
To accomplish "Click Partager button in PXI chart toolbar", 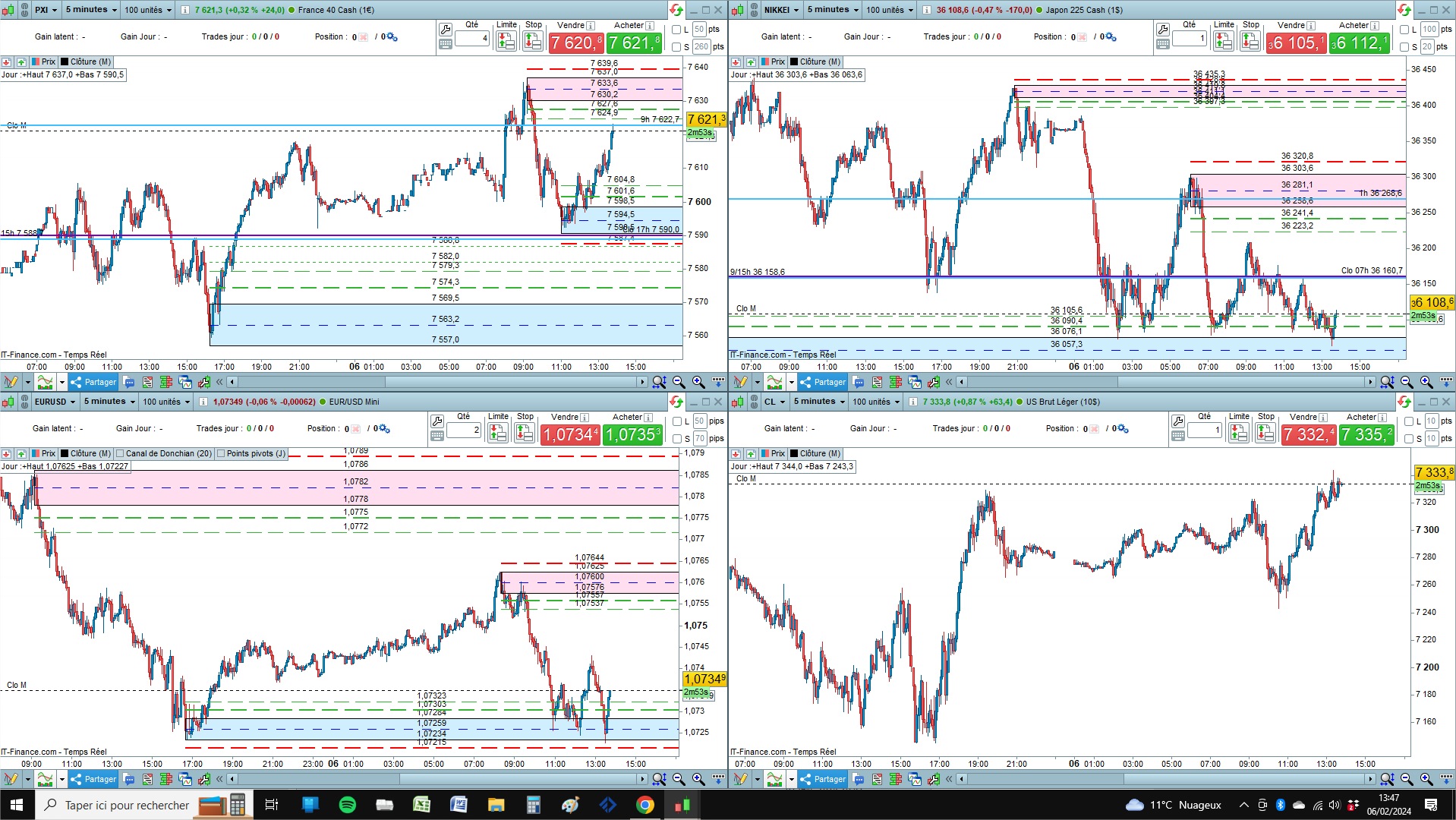I will coord(93,382).
